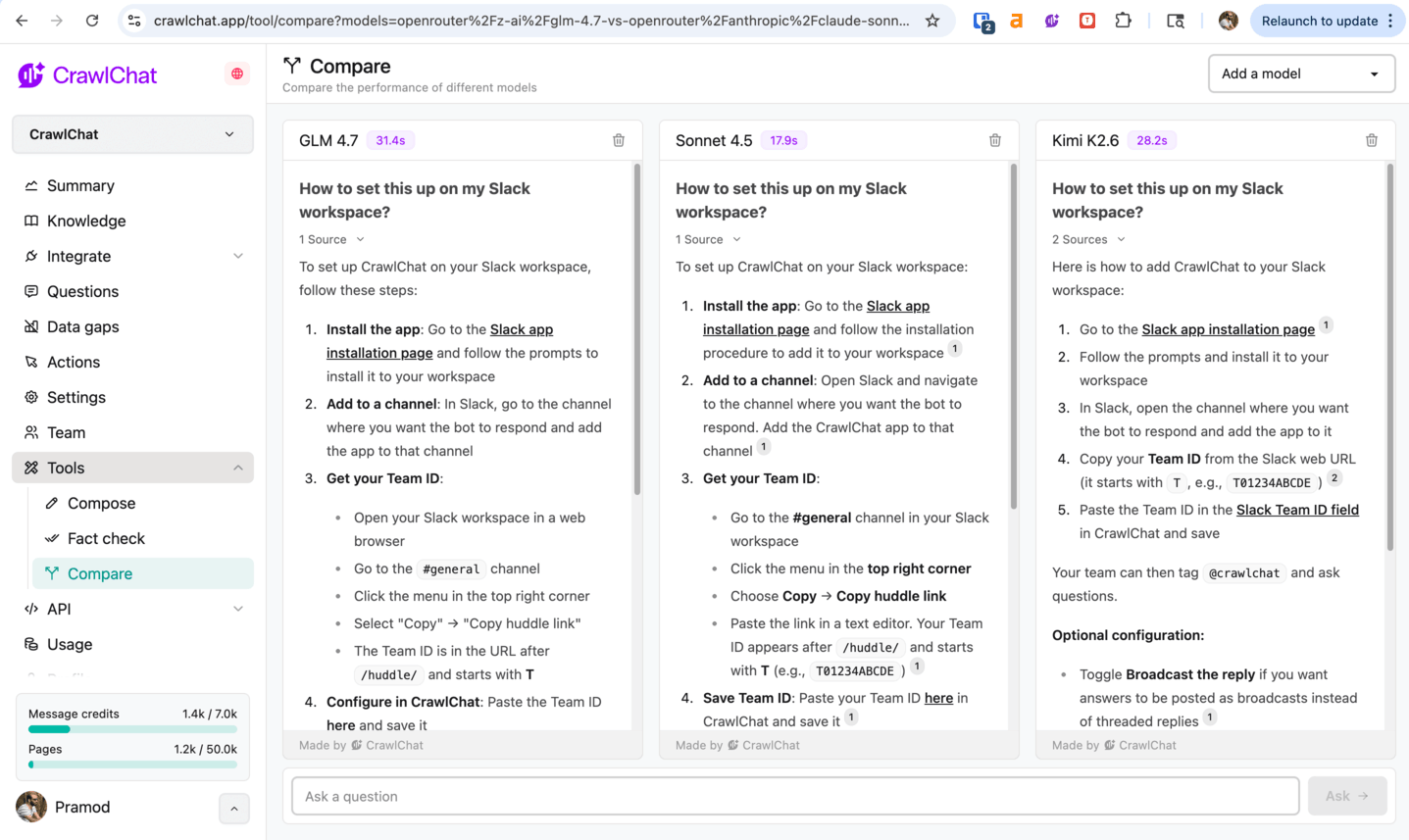Expand the API section chevron
Viewport: 1409px width, 840px height.
coord(238,609)
